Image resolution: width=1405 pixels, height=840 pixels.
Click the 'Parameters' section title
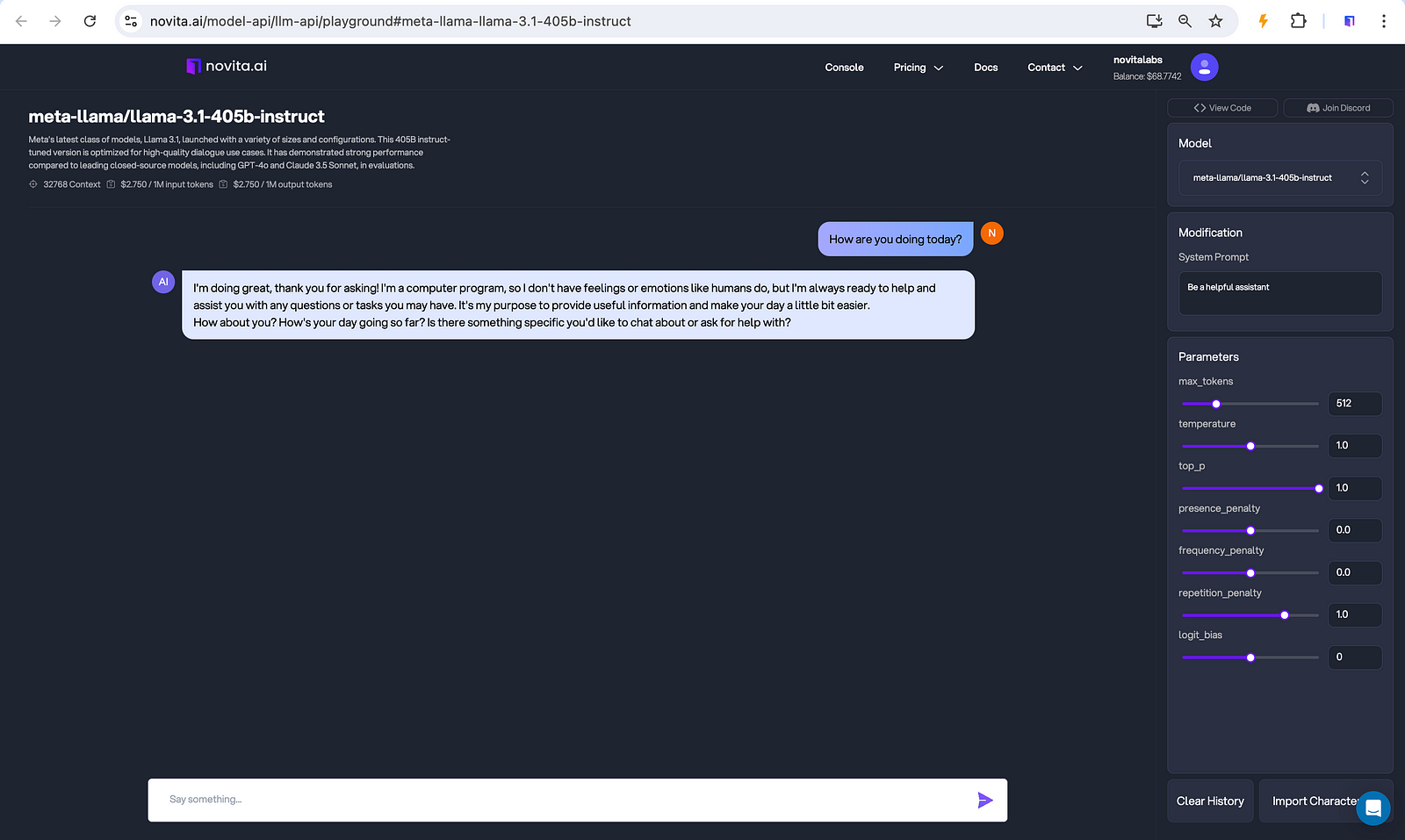[x=1208, y=356]
